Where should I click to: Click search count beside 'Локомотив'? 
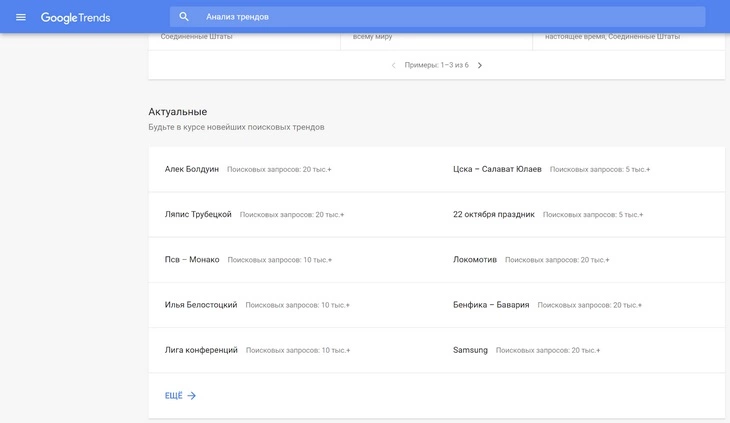click(557, 260)
